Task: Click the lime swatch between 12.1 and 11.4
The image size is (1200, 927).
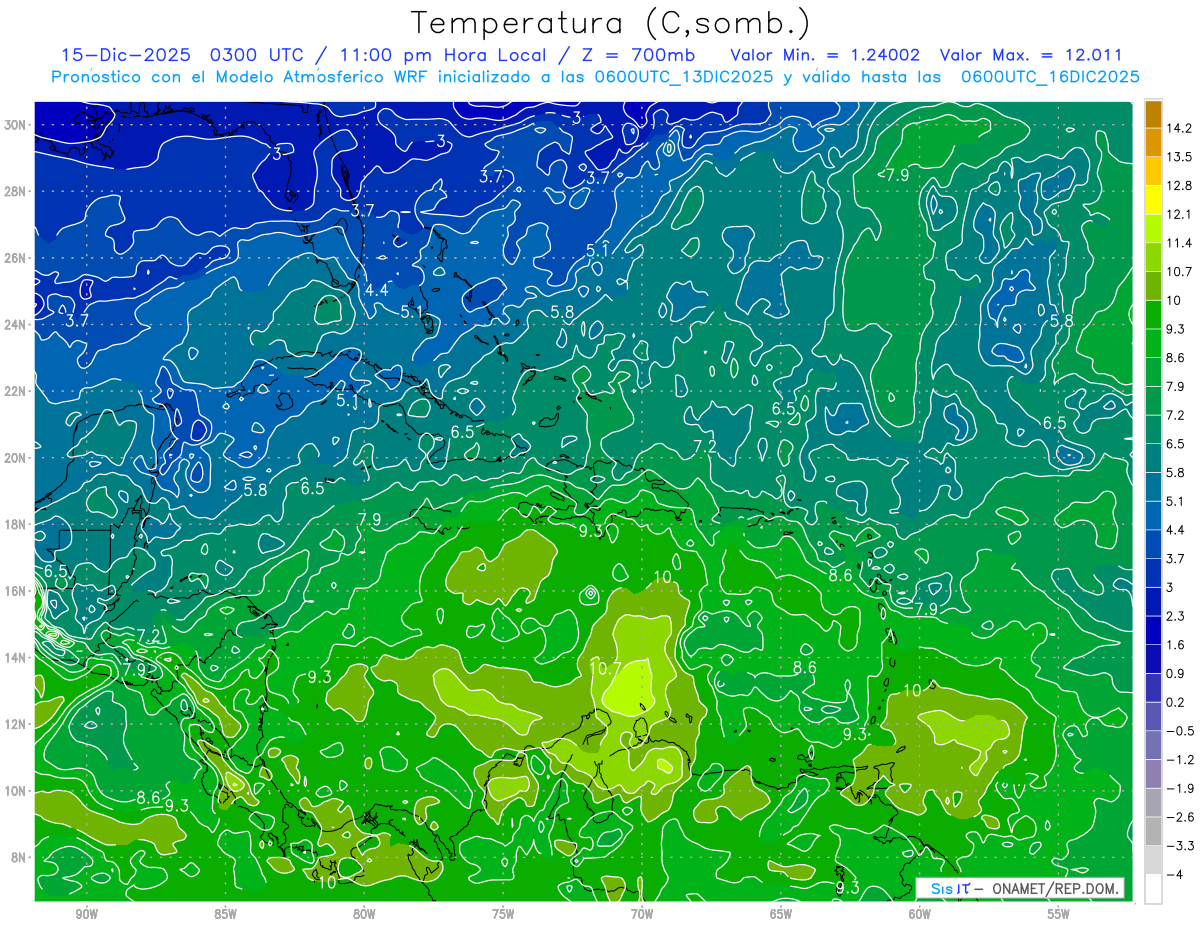Action: click(1153, 228)
